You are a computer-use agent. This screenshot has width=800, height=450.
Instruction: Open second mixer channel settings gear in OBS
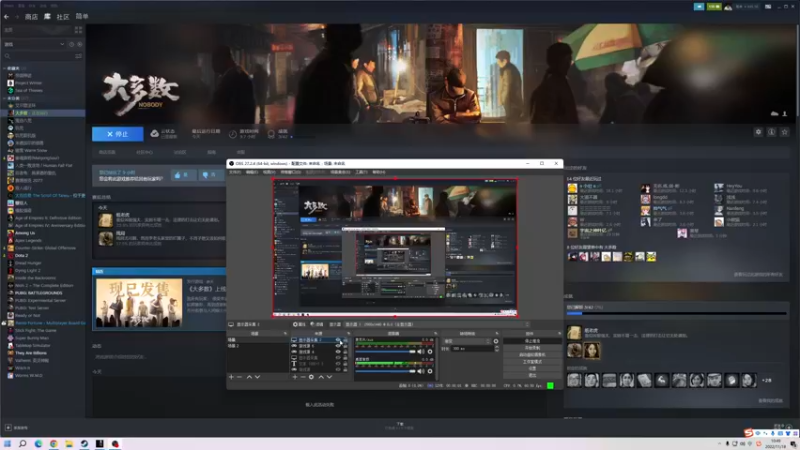pyautogui.click(x=430, y=371)
